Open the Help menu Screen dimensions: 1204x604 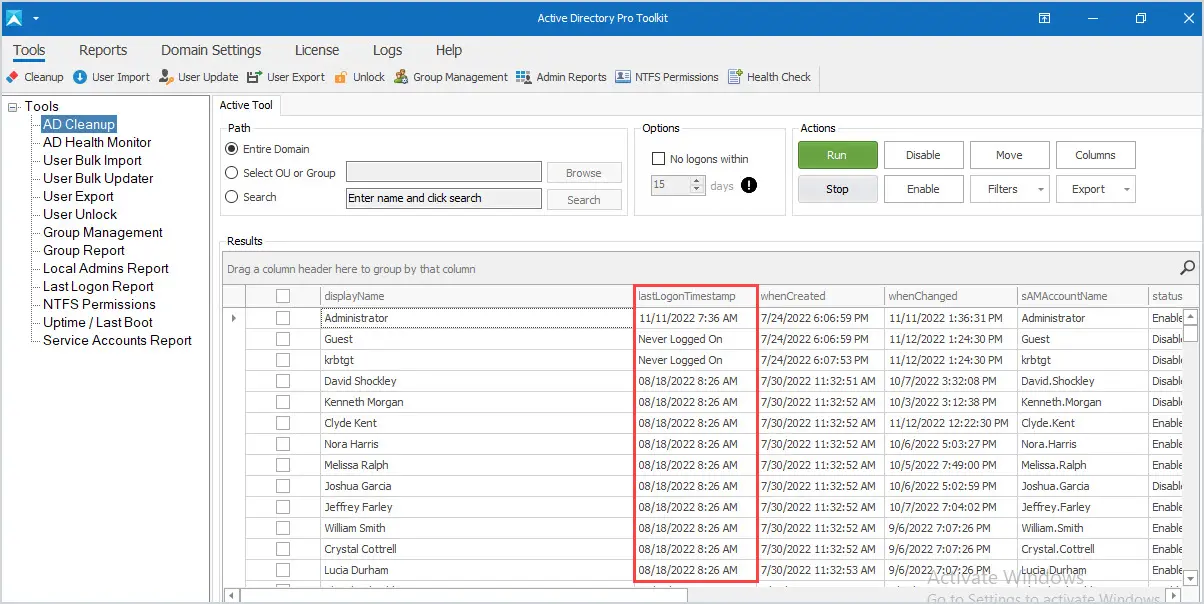[449, 50]
